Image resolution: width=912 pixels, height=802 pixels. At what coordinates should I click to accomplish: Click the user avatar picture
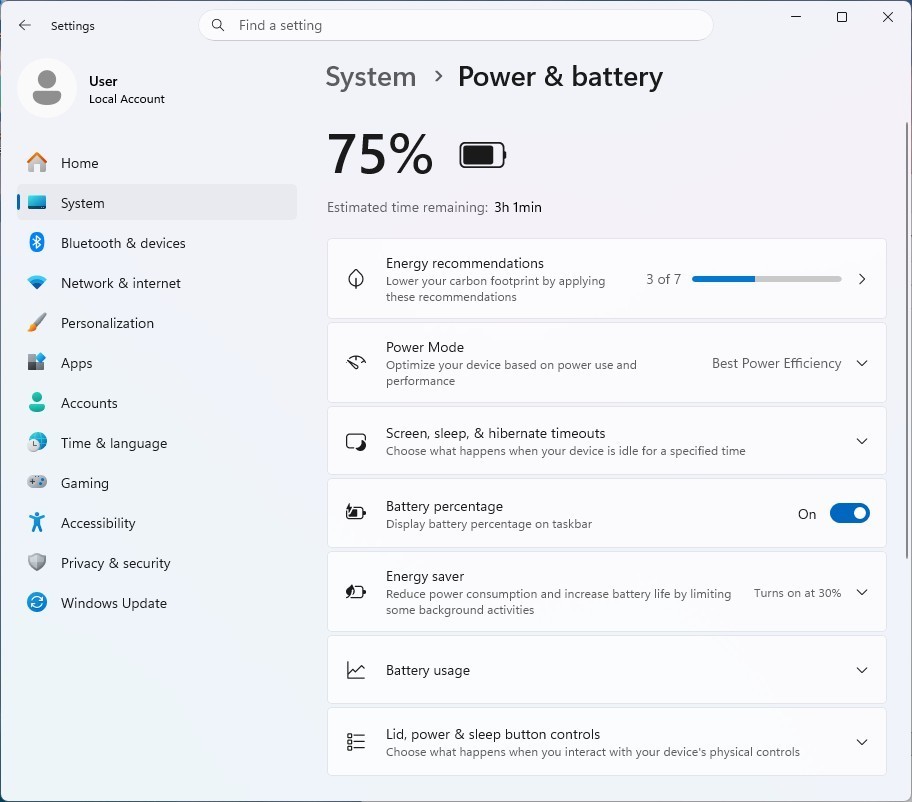click(47, 88)
